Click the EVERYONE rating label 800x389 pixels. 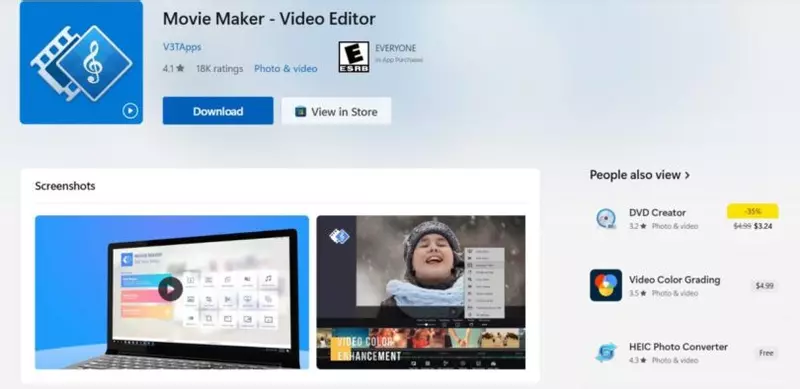[395, 48]
